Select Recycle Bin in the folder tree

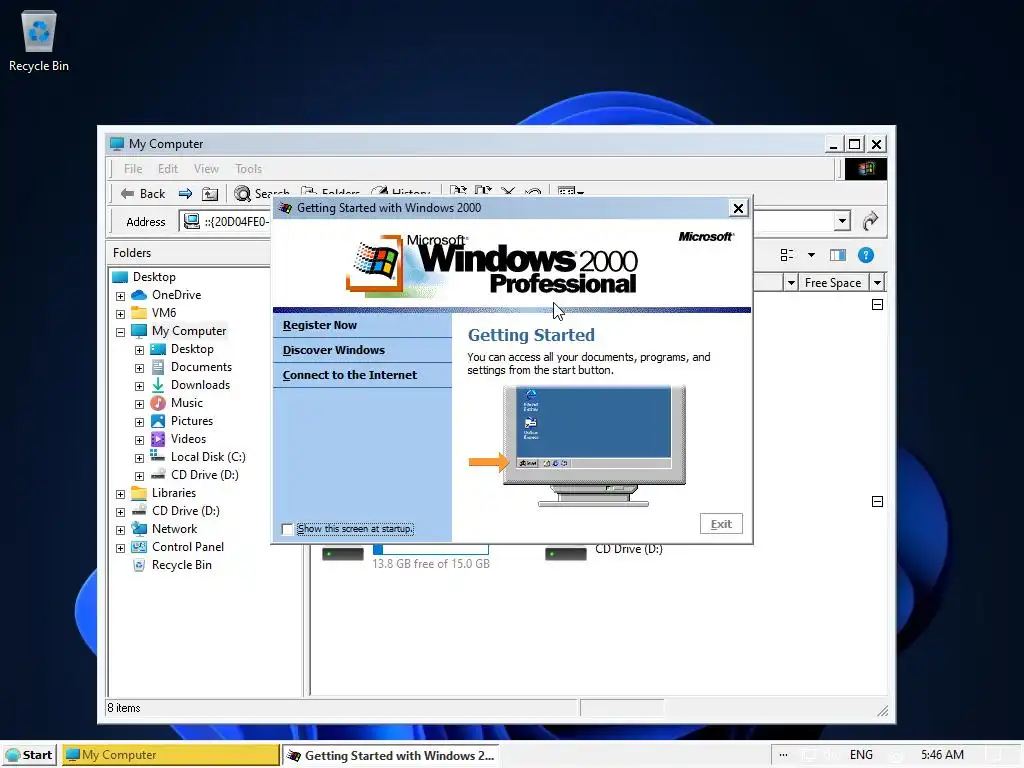182,565
